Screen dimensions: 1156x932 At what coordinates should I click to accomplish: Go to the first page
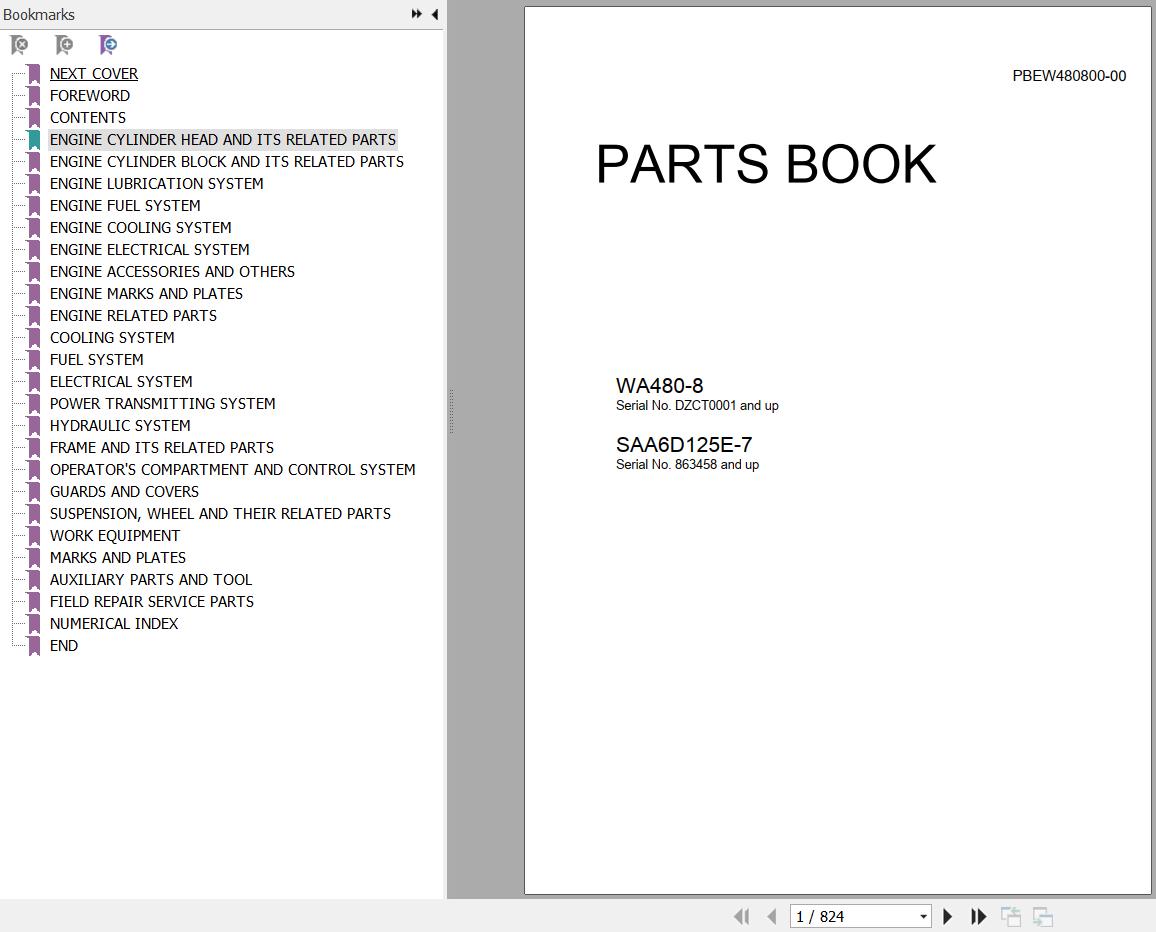click(x=742, y=917)
